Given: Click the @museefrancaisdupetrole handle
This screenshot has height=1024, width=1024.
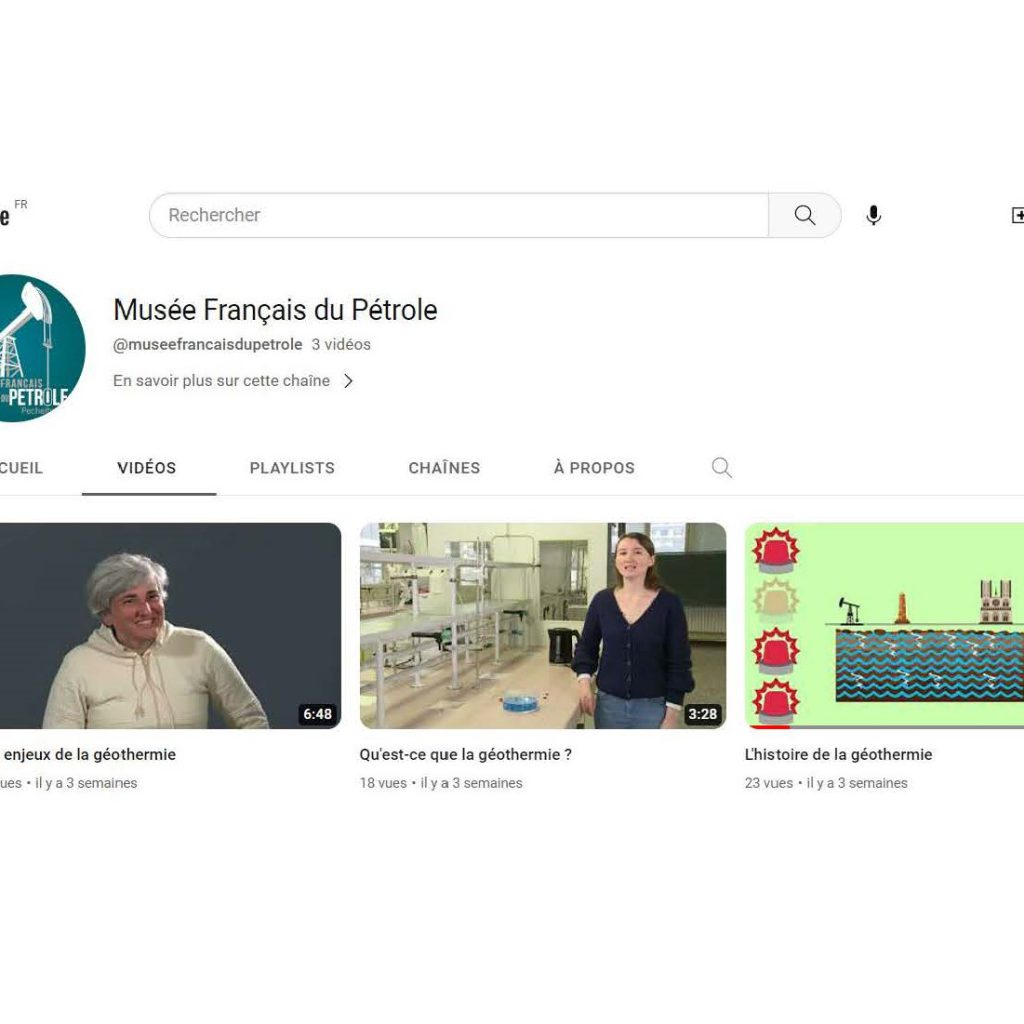Looking at the screenshot, I should (208, 344).
